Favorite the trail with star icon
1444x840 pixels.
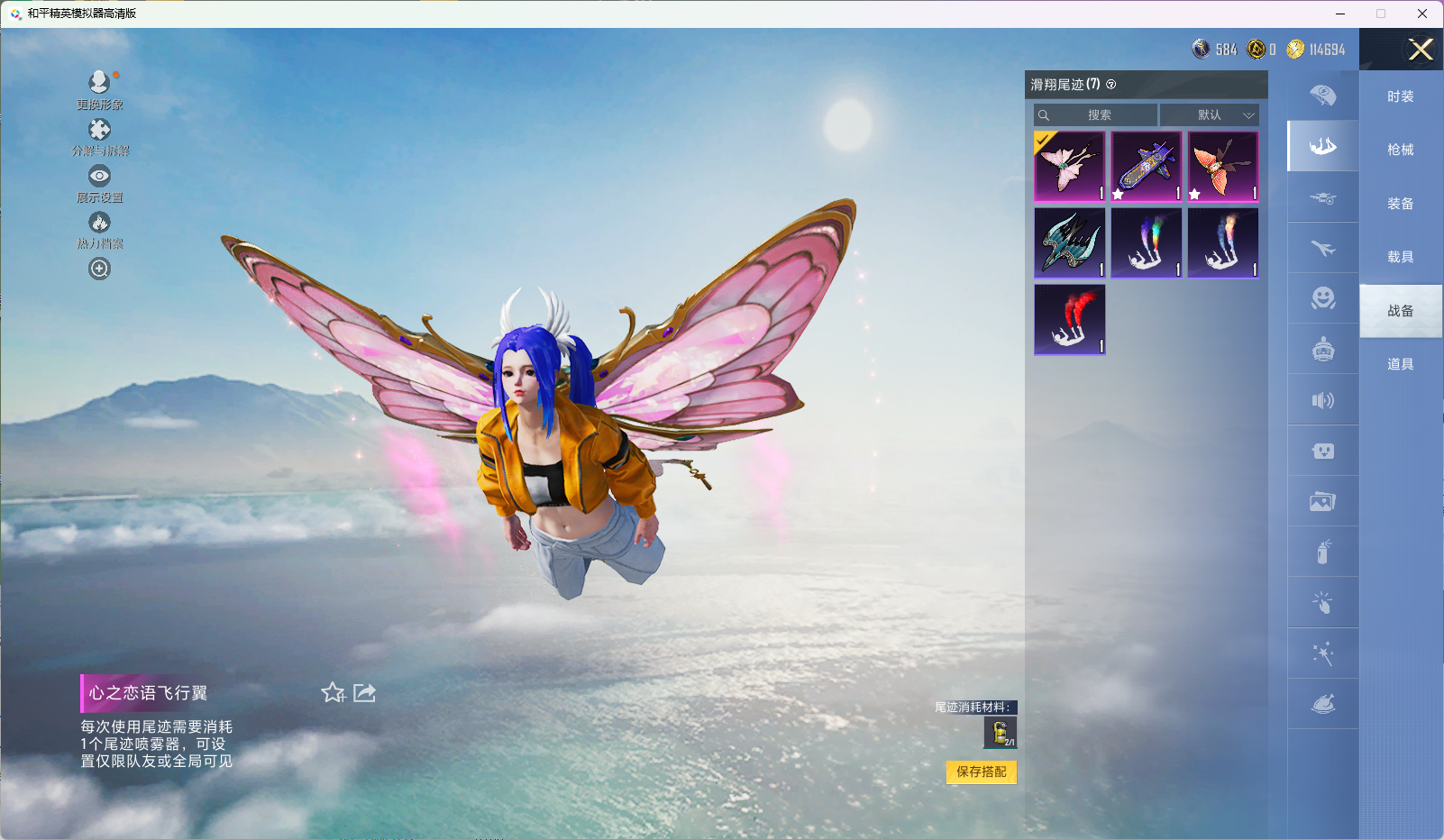pyautogui.click(x=333, y=692)
